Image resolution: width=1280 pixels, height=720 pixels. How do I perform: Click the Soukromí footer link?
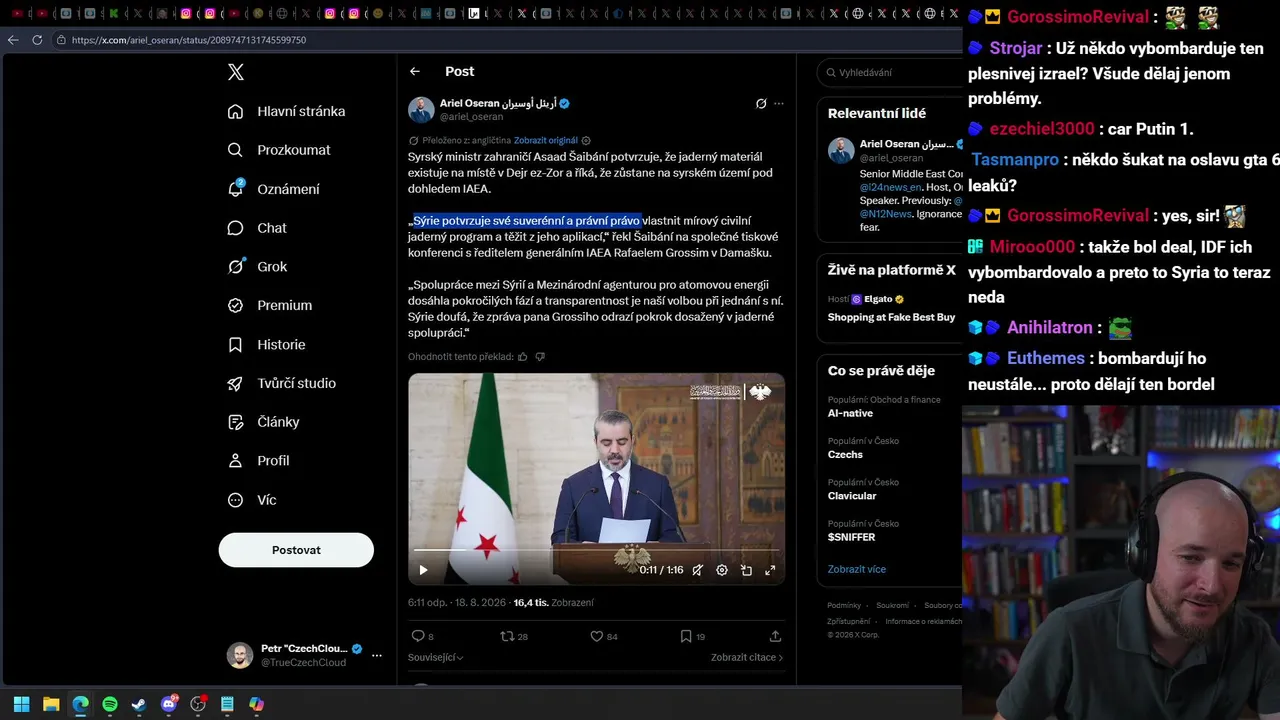coord(893,606)
